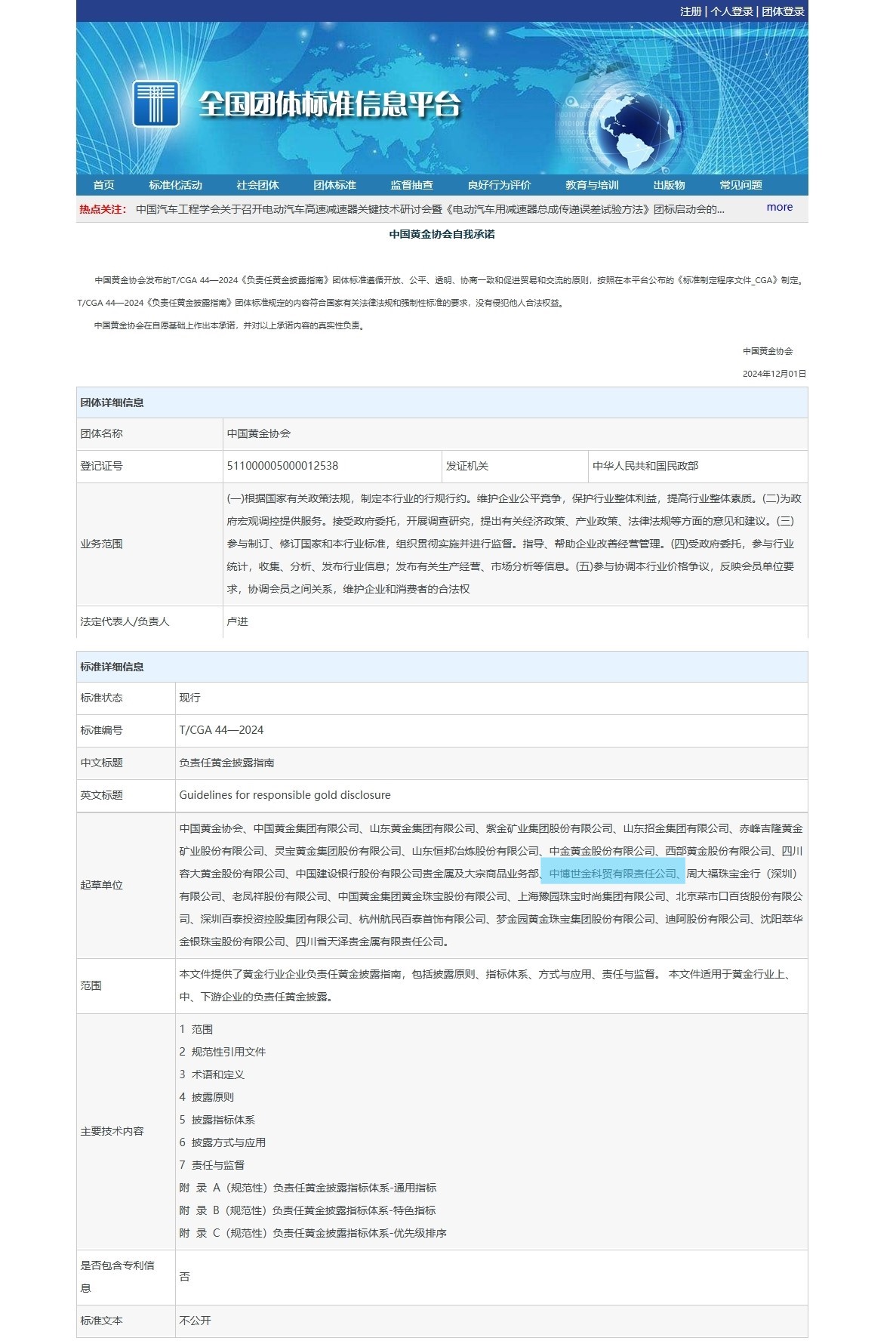Click the 全国团体标准信息平台 banner title
Screen dimensions: 896x1344
[329, 104]
